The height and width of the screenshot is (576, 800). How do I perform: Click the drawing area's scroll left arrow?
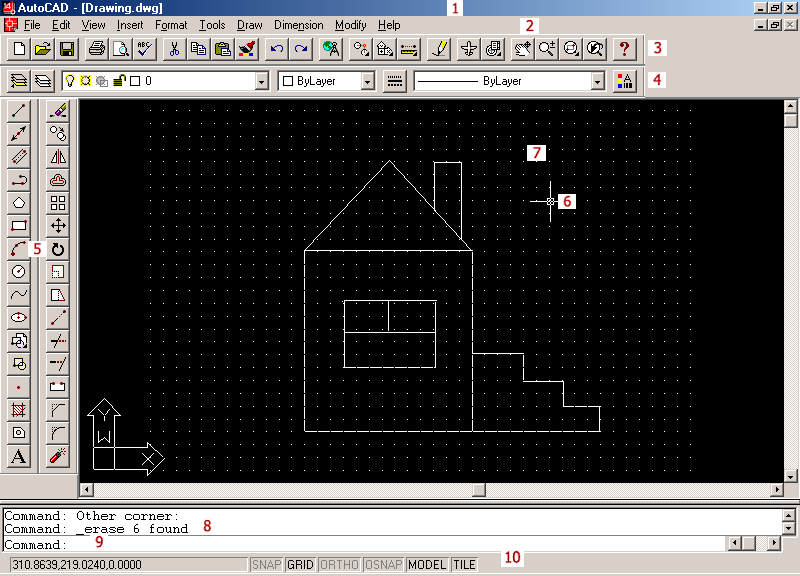coord(86,490)
